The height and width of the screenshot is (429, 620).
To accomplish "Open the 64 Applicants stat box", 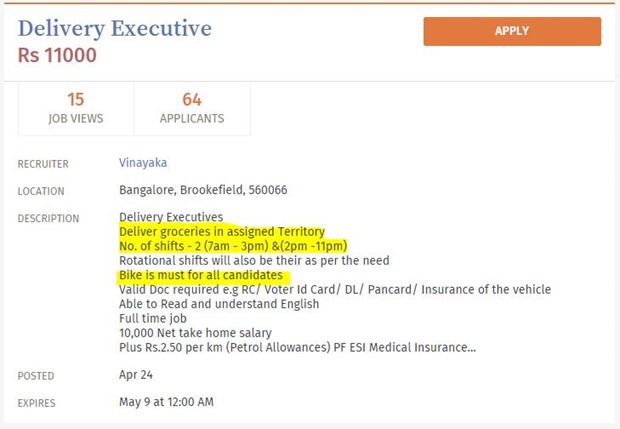I will [x=192, y=108].
